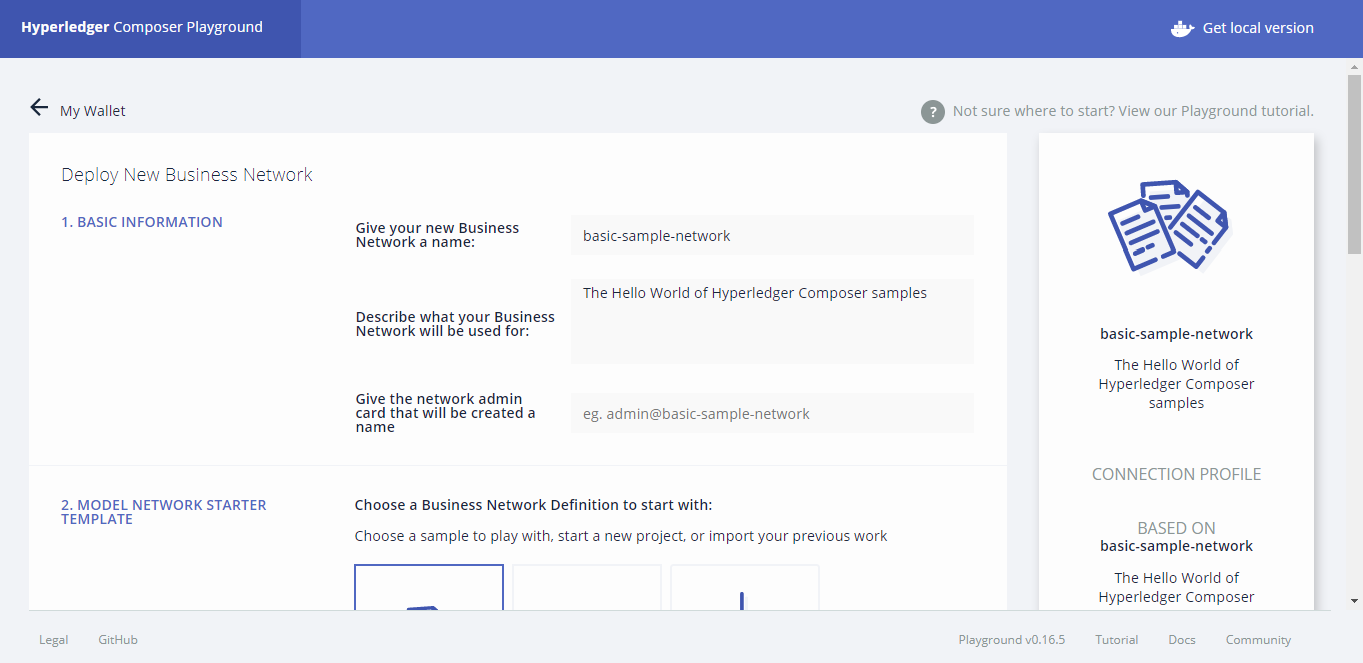Click the network admin card name field

(x=772, y=413)
